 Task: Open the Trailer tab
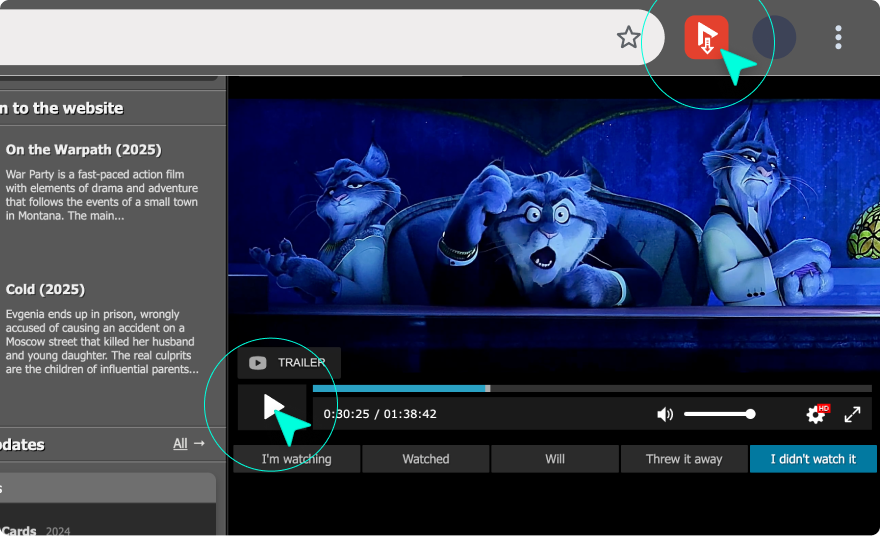(x=289, y=363)
